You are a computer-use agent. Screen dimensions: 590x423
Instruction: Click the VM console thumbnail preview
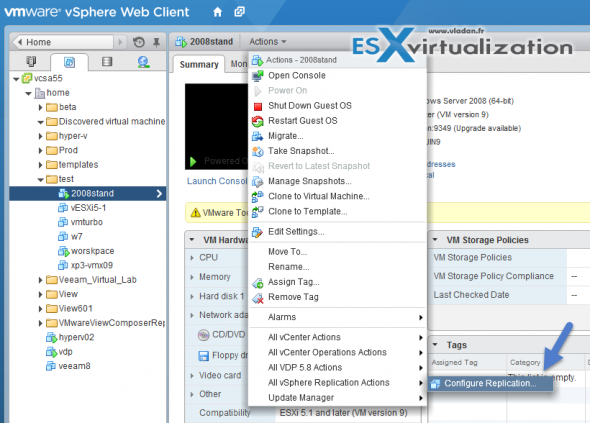(216, 126)
